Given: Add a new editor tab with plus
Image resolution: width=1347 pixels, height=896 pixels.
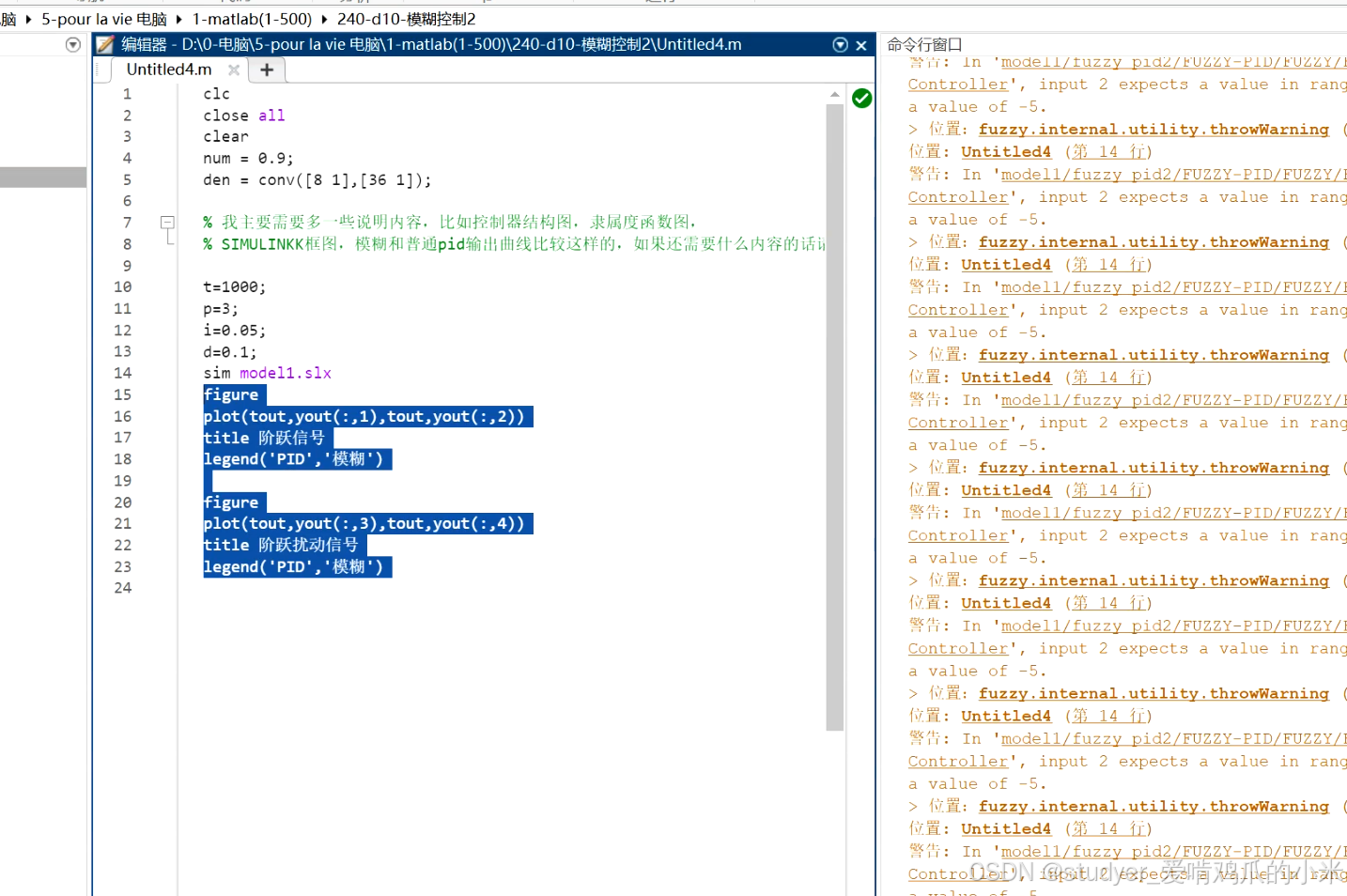Looking at the screenshot, I should 267,70.
